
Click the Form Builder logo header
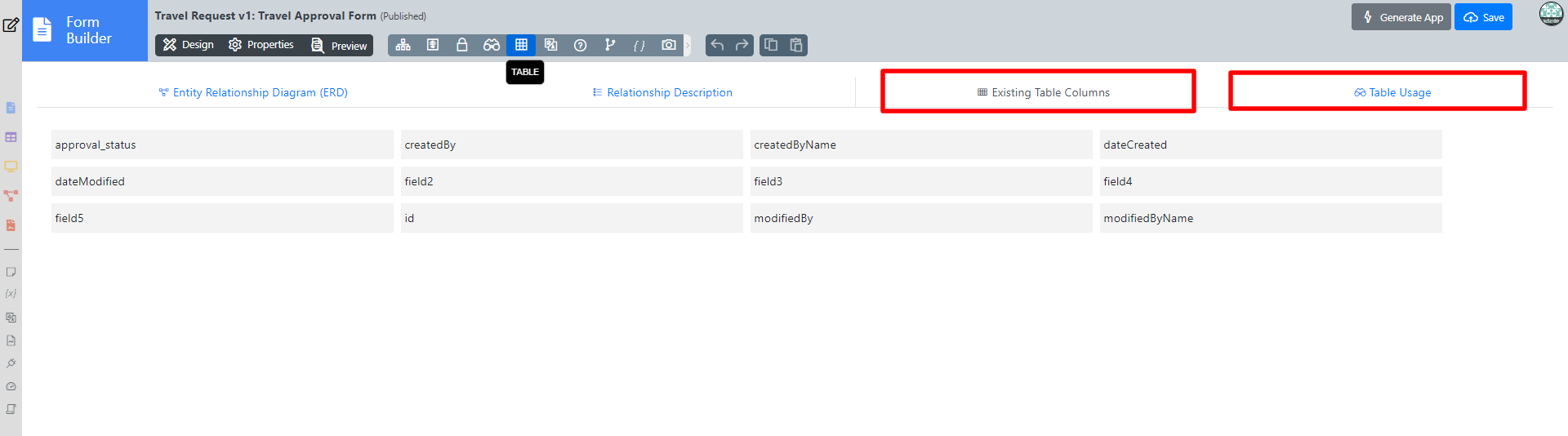(85, 30)
